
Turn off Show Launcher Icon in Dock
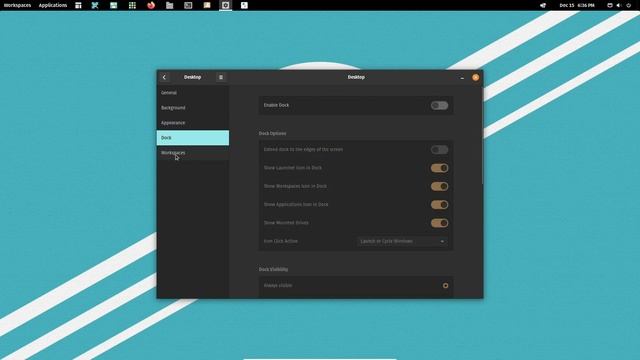(439, 168)
